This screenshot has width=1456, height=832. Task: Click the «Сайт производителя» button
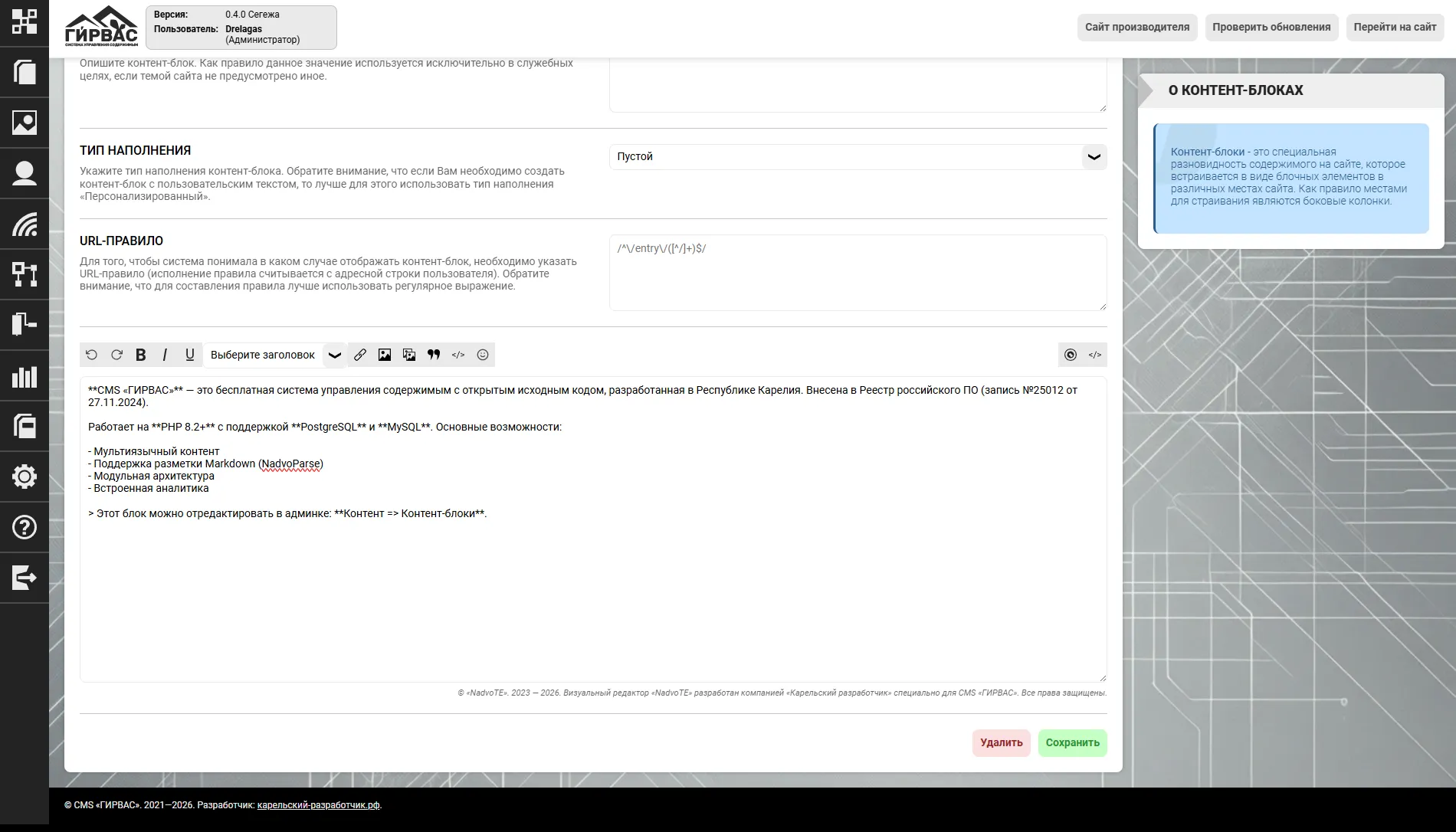[1137, 27]
